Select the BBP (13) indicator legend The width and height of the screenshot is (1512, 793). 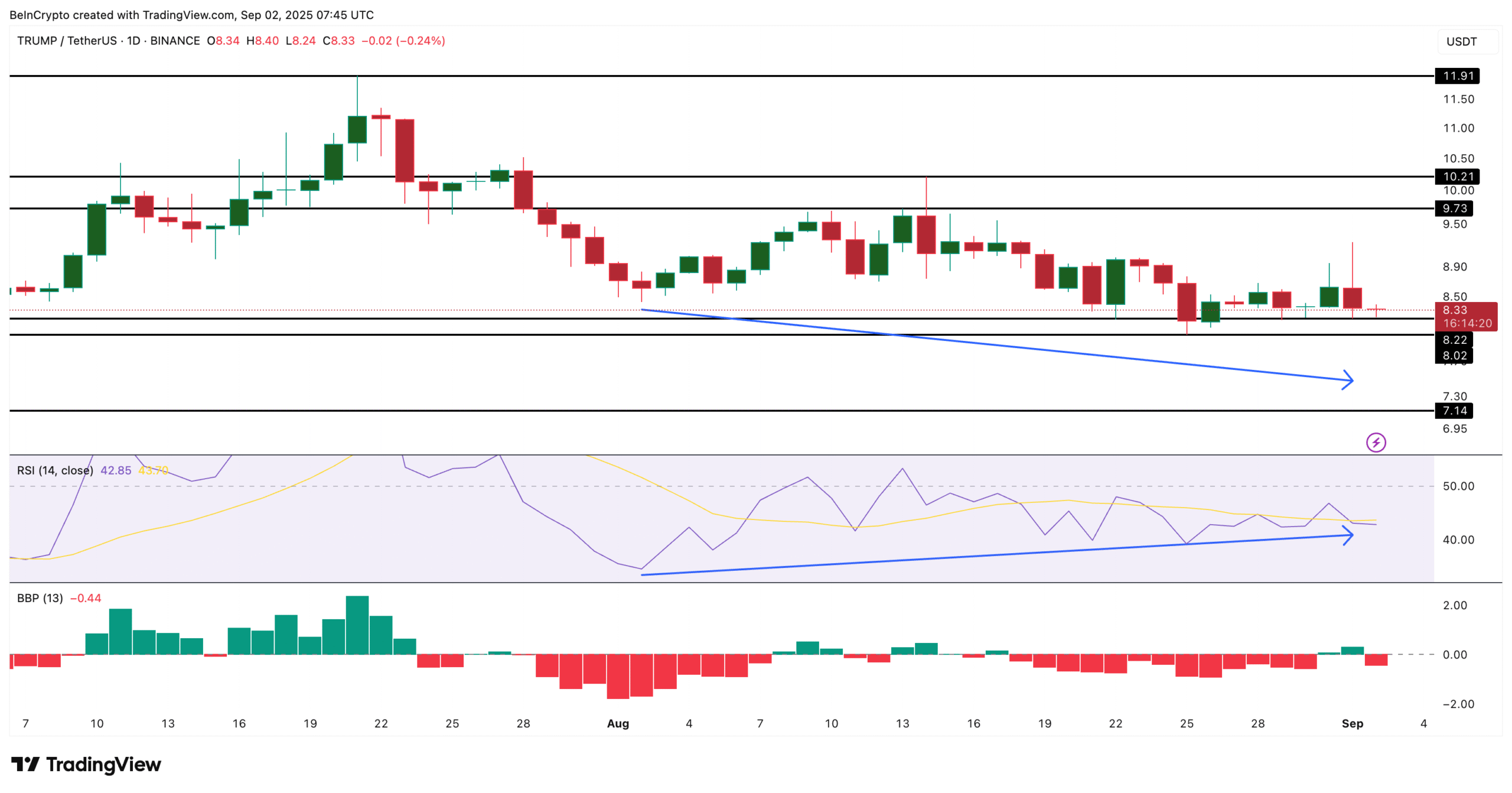pos(38,598)
